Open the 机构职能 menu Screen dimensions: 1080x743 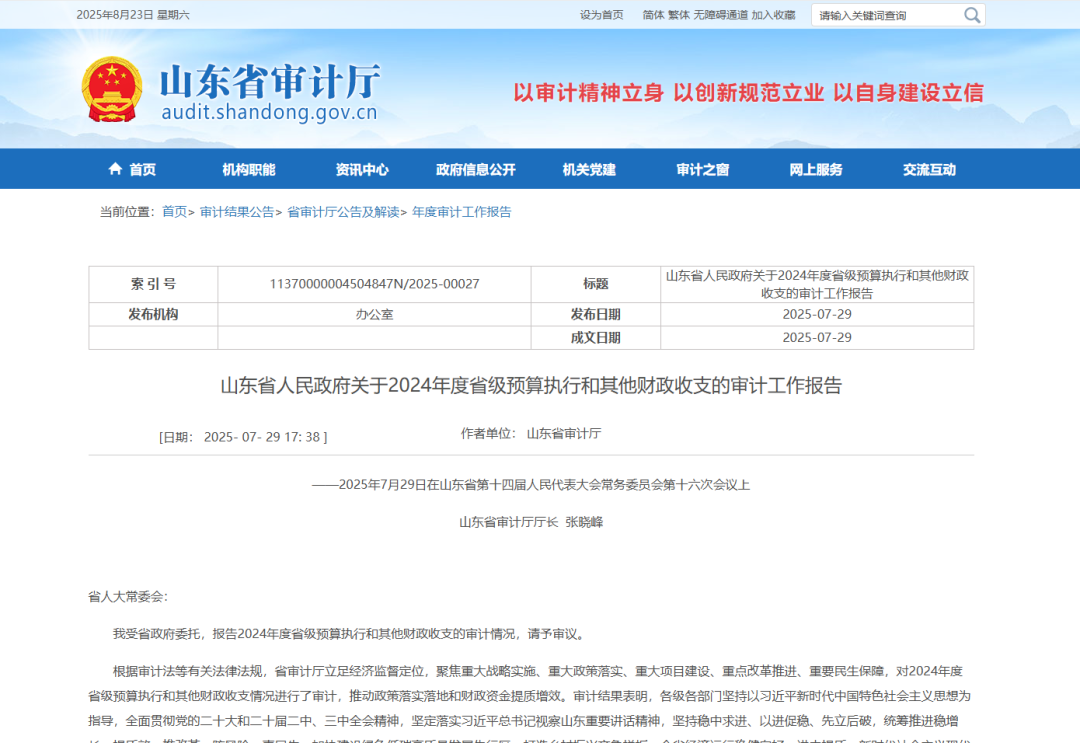pyautogui.click(x=249, y=169)
